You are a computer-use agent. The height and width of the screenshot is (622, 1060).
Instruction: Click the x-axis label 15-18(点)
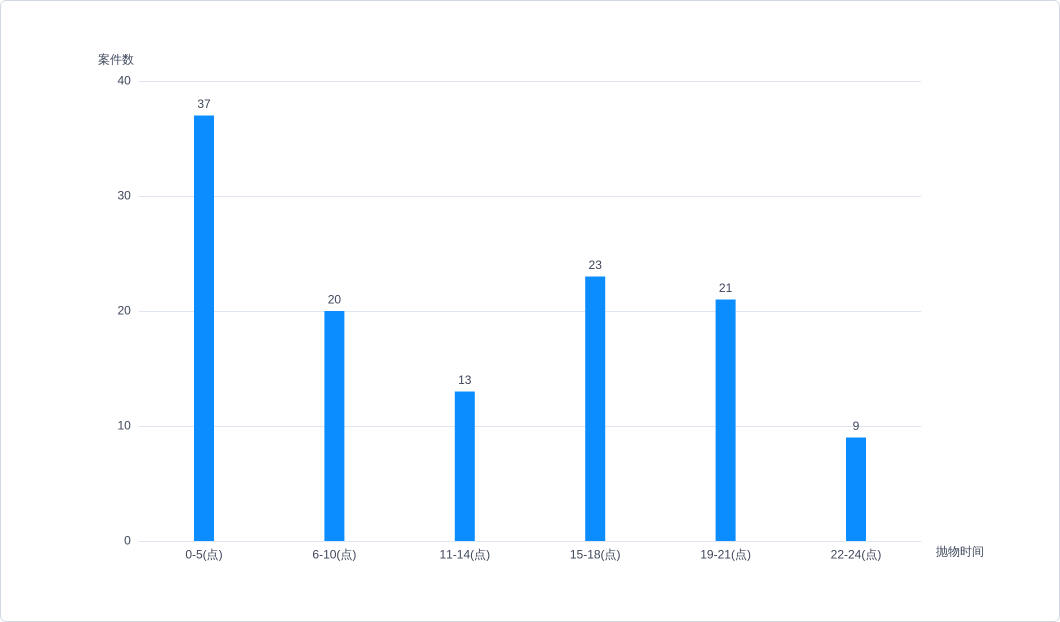(x=595, y=554)
